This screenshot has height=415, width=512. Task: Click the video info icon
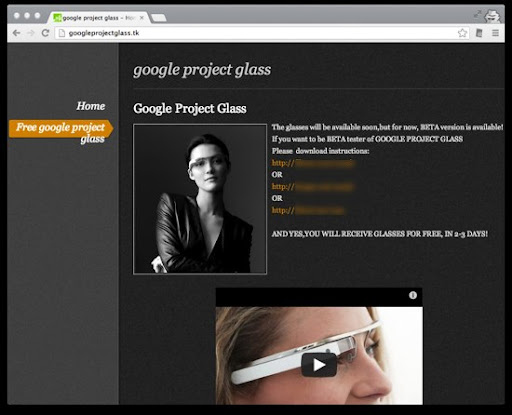[x=413, y=295]
